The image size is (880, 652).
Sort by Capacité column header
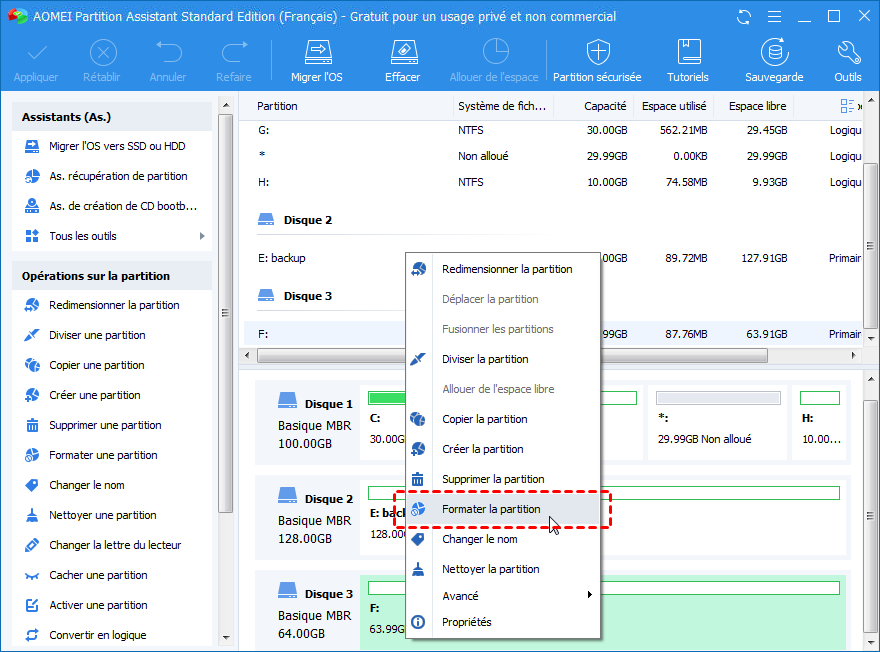(594, 106)
